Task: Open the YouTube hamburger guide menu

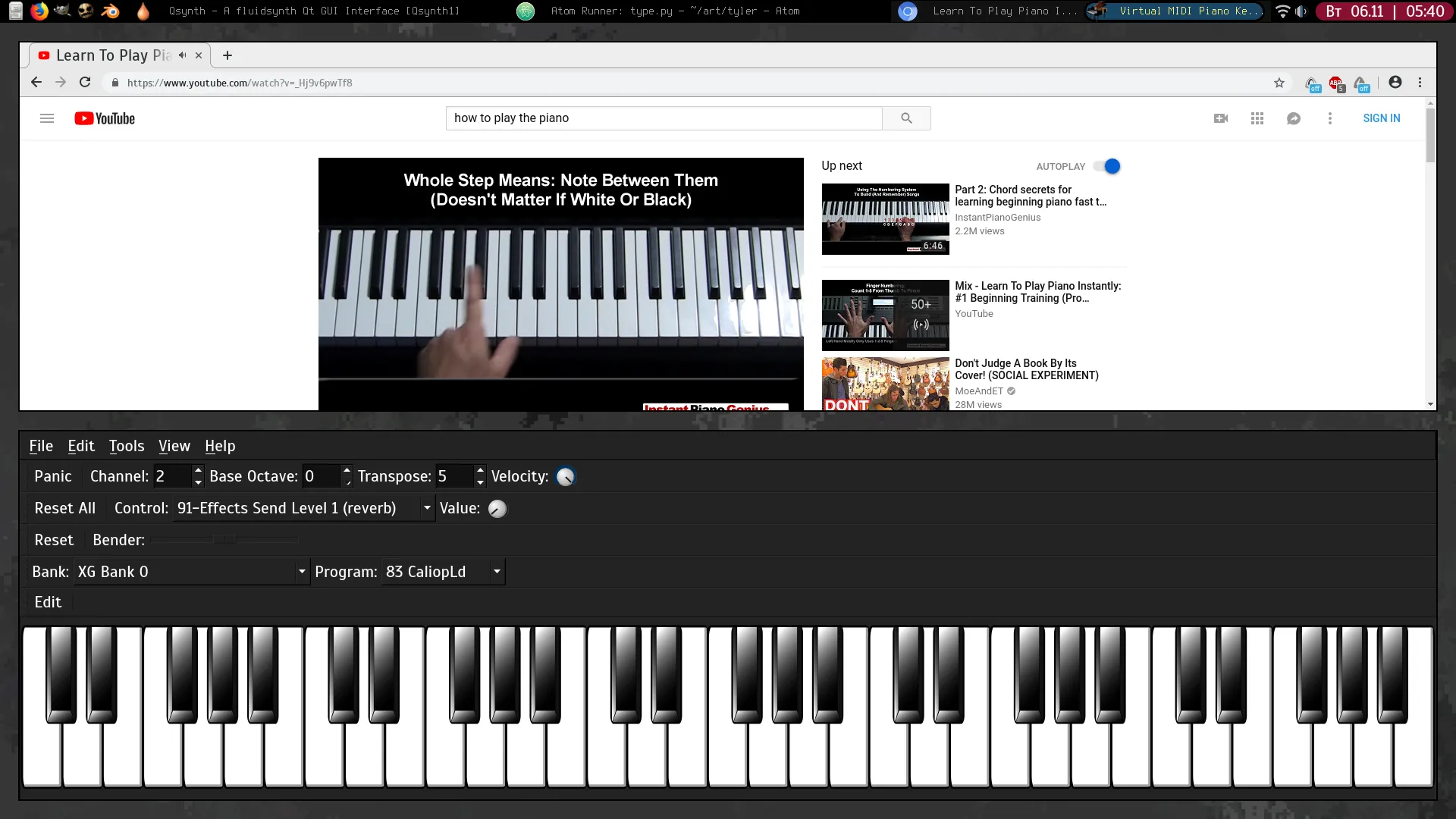Action: 47,118
